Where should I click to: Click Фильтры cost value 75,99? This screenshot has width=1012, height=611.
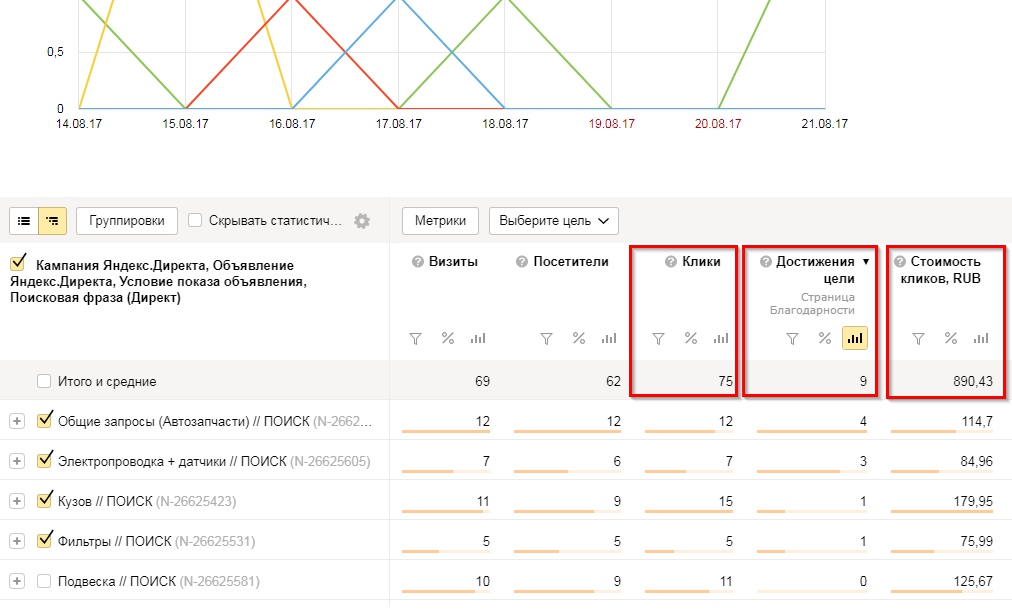tap(977, 541)
